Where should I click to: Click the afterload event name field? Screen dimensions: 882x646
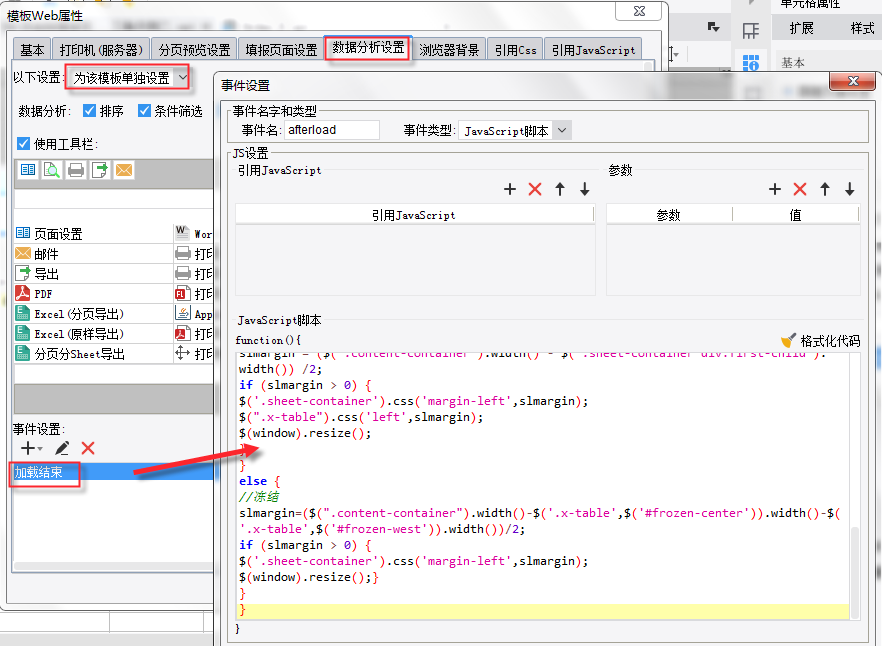coord(332,130)
